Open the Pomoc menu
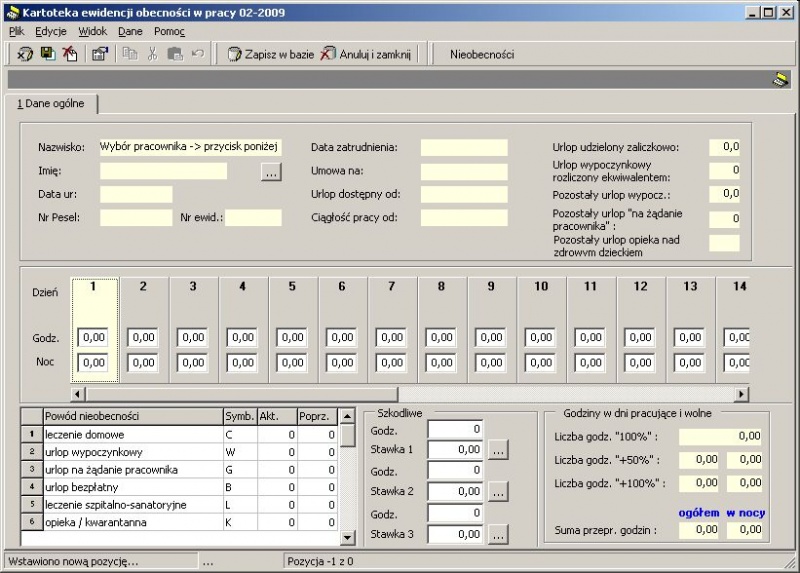 point(169,32)
